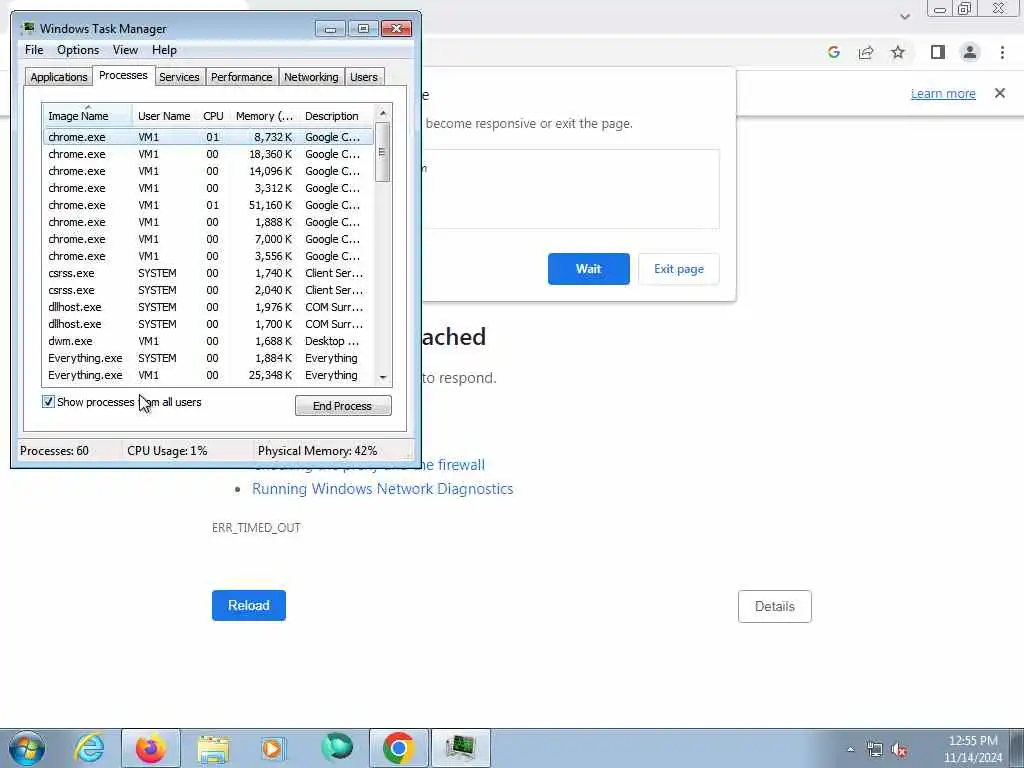The width and height of the screenshot is (1024, 768).
Task: Click the Show desktop strip by clock
Action: [x=1017, y=748]
